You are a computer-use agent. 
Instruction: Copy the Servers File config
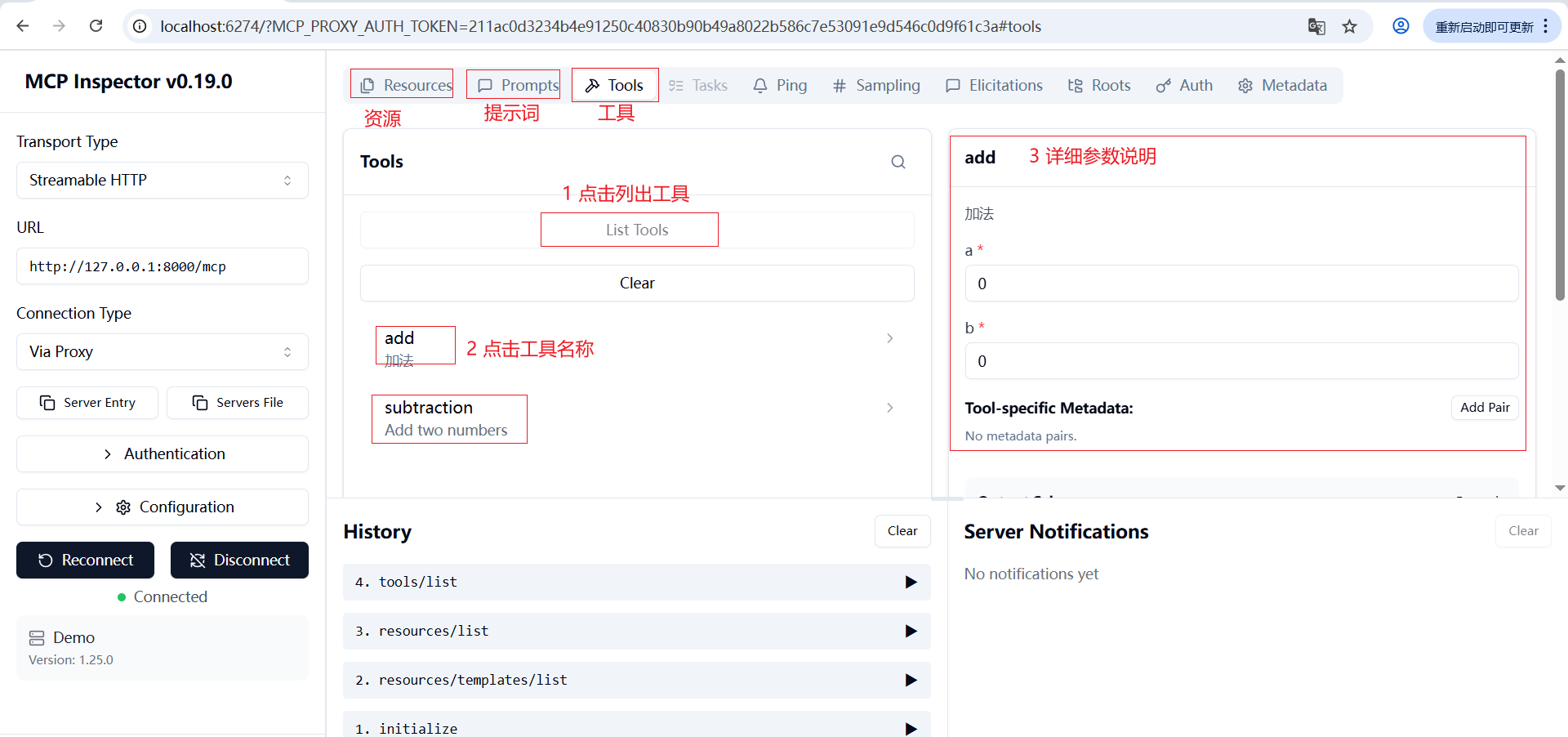238,402
